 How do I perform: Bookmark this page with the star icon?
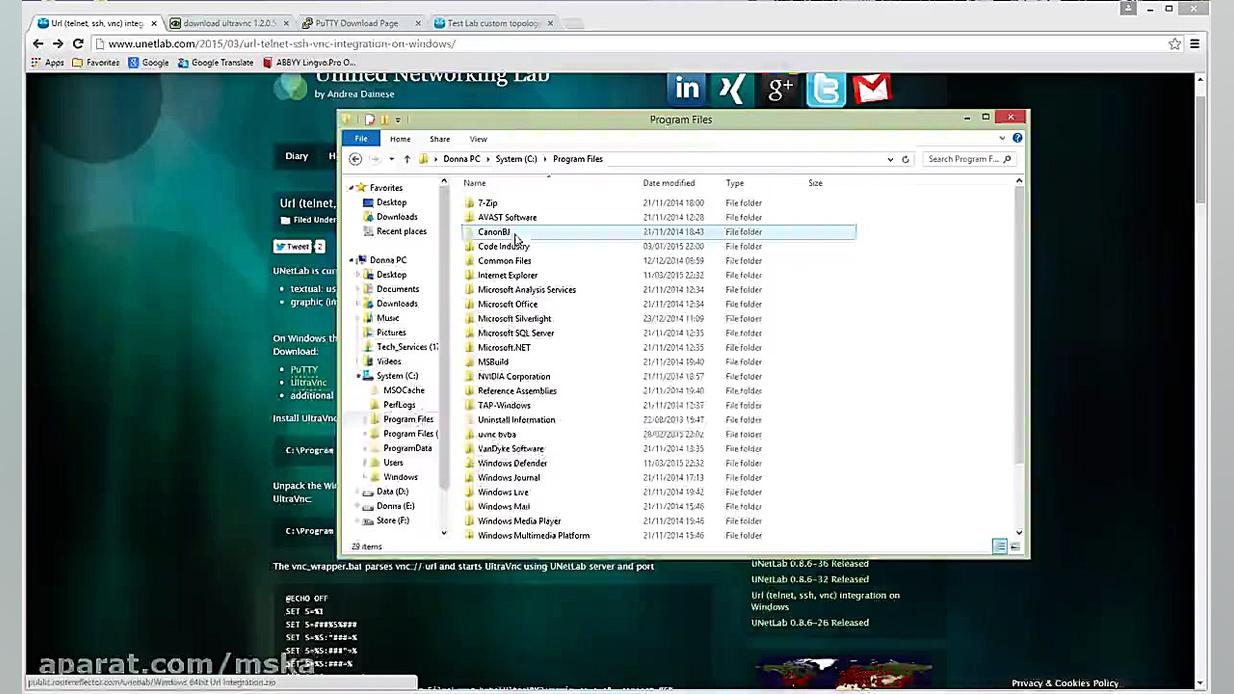(x=1175, y=44)
